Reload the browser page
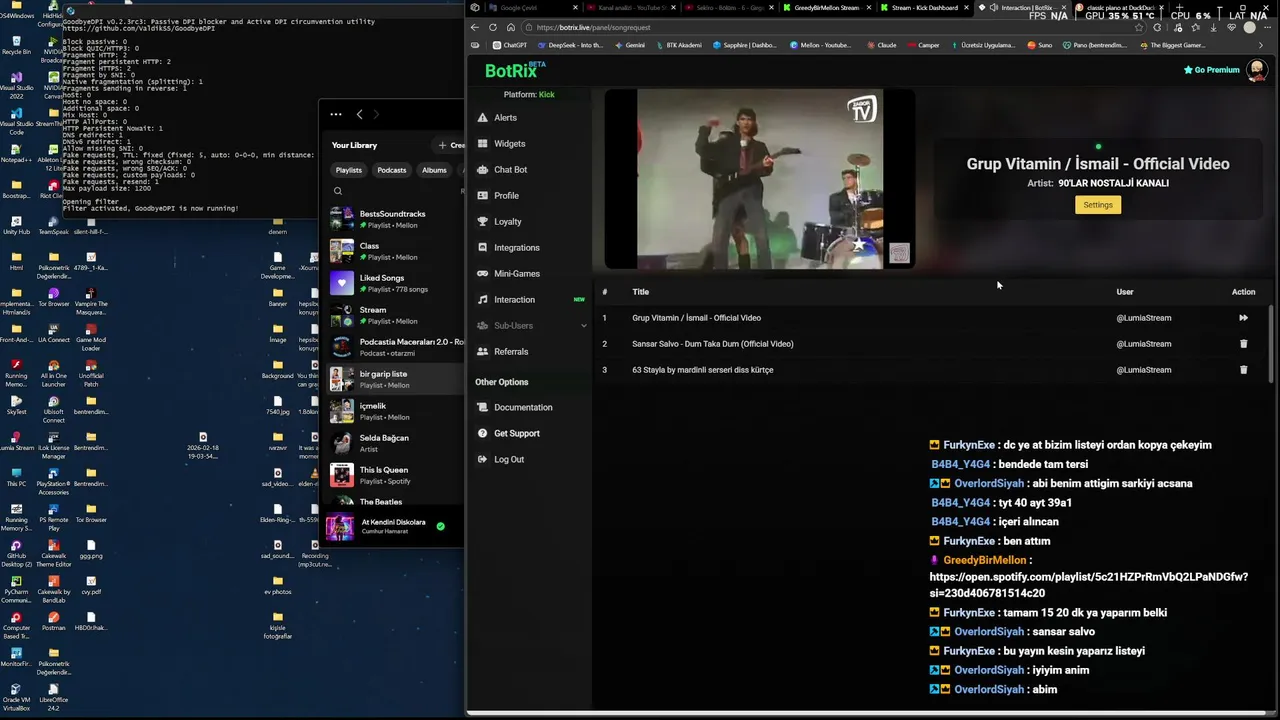The image size is (1280, 720). pos(493,27)
